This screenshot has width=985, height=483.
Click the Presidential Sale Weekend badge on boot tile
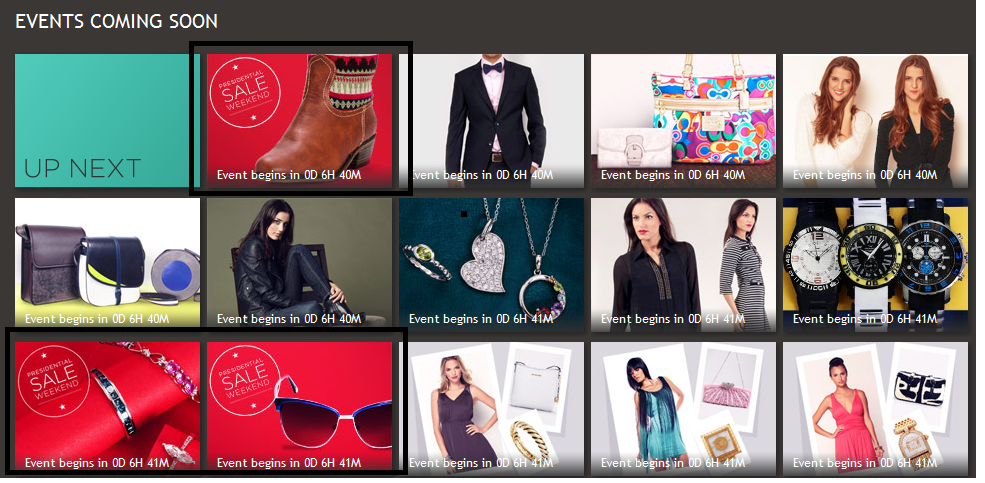245,92
